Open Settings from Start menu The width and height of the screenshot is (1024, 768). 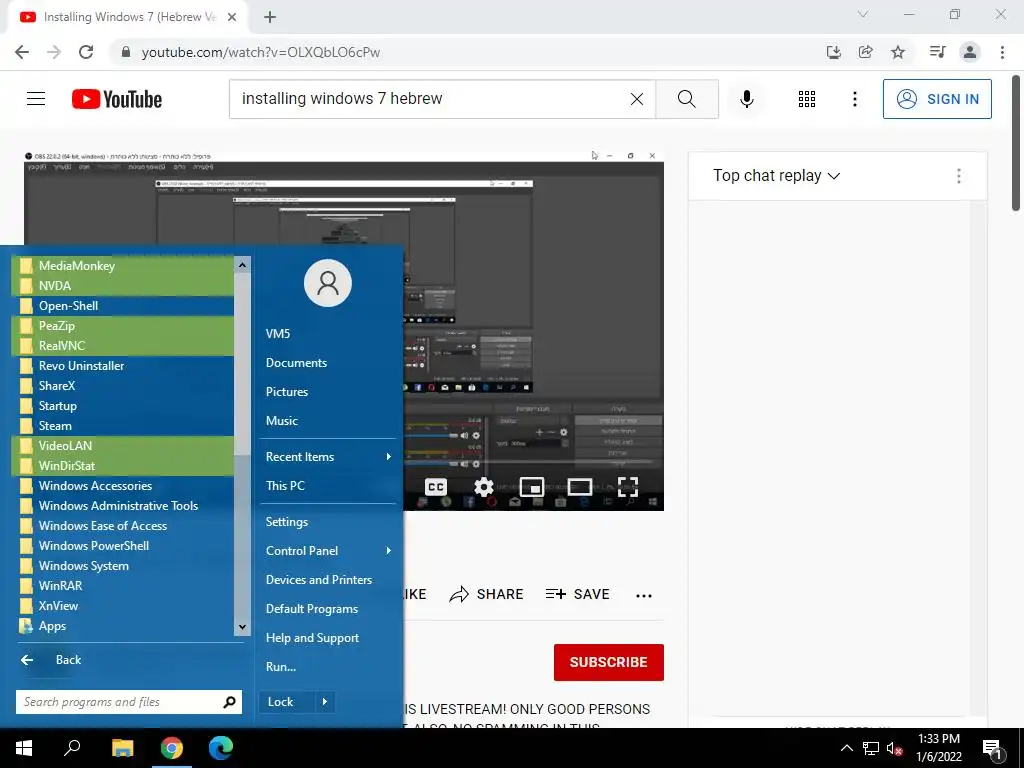pyautogui.click(x=328, y=522)
